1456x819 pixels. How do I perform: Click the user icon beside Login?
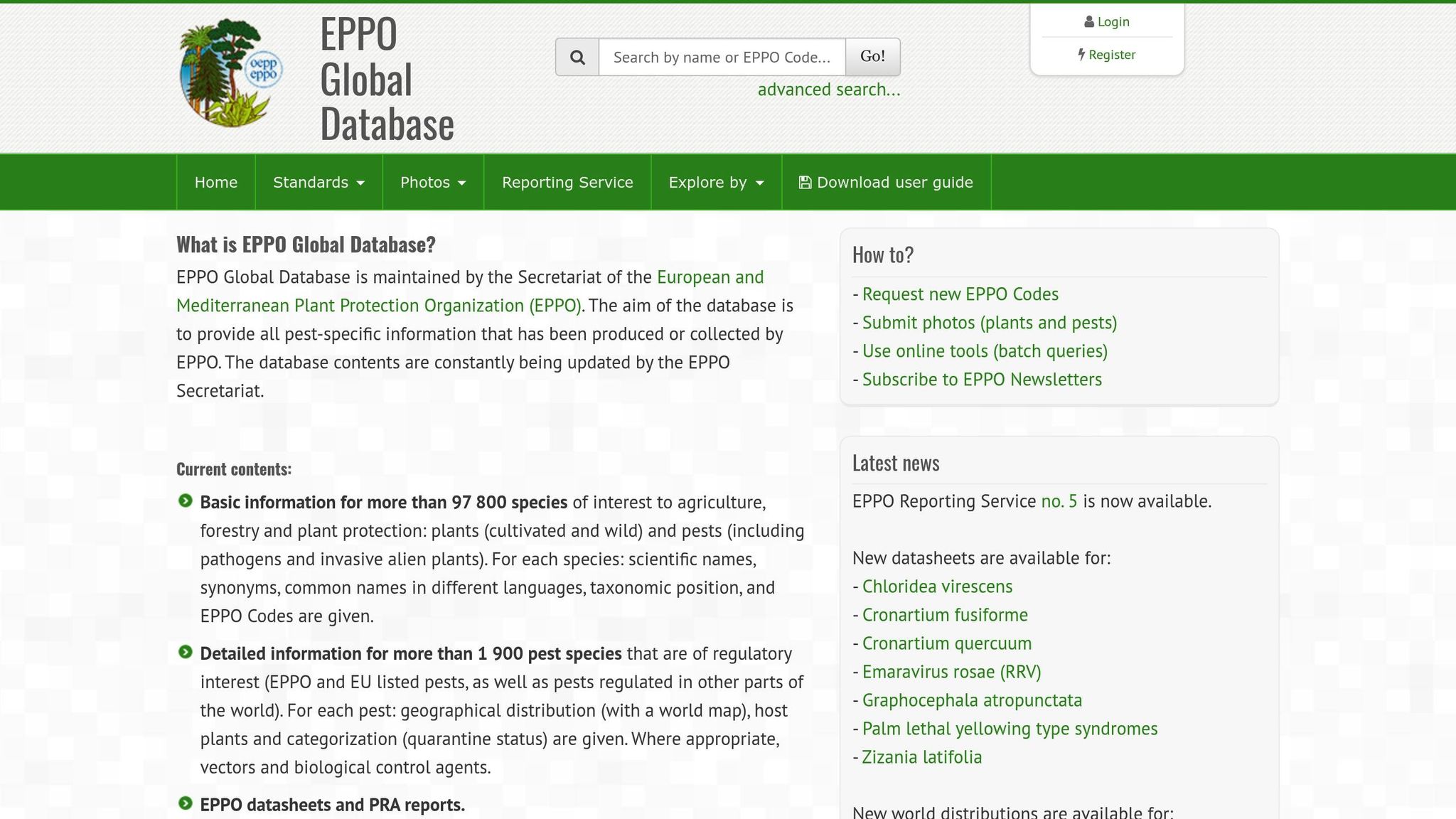tap(1088, 22)
